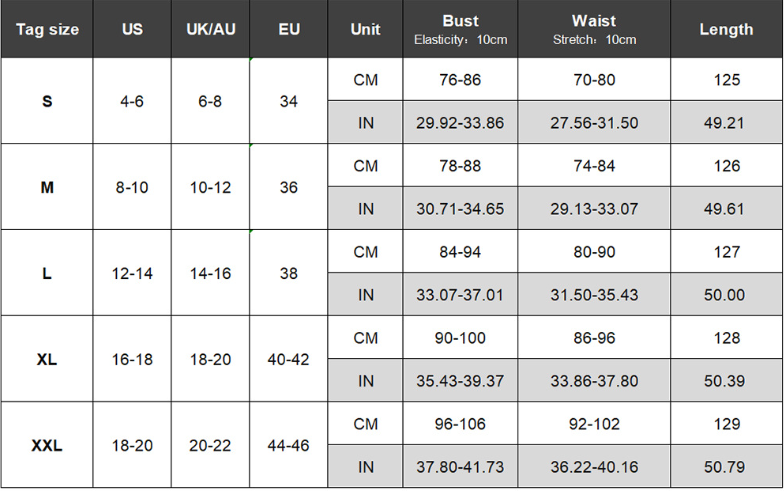Select the UK/AU 14-16 cell
This screenshot has width=784, height=491.
(210, 273)
